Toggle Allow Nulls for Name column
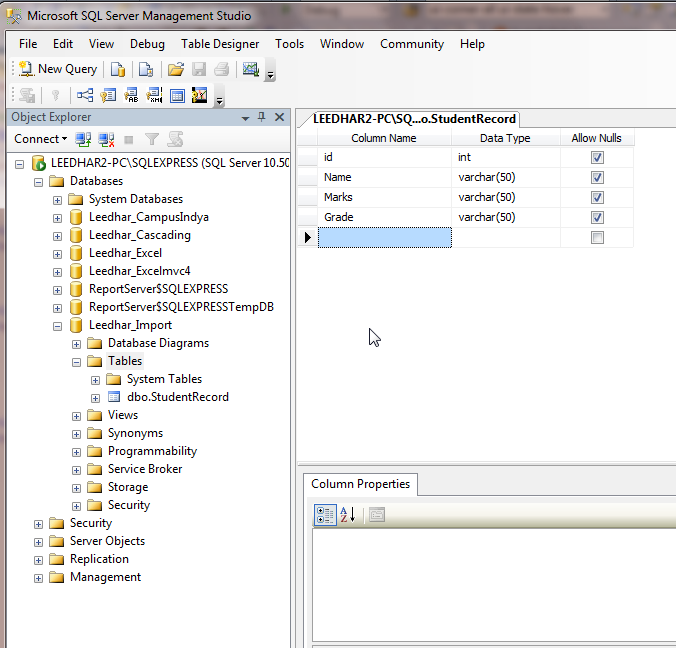The width and height of the screenshot is (676, 648). 597,177
